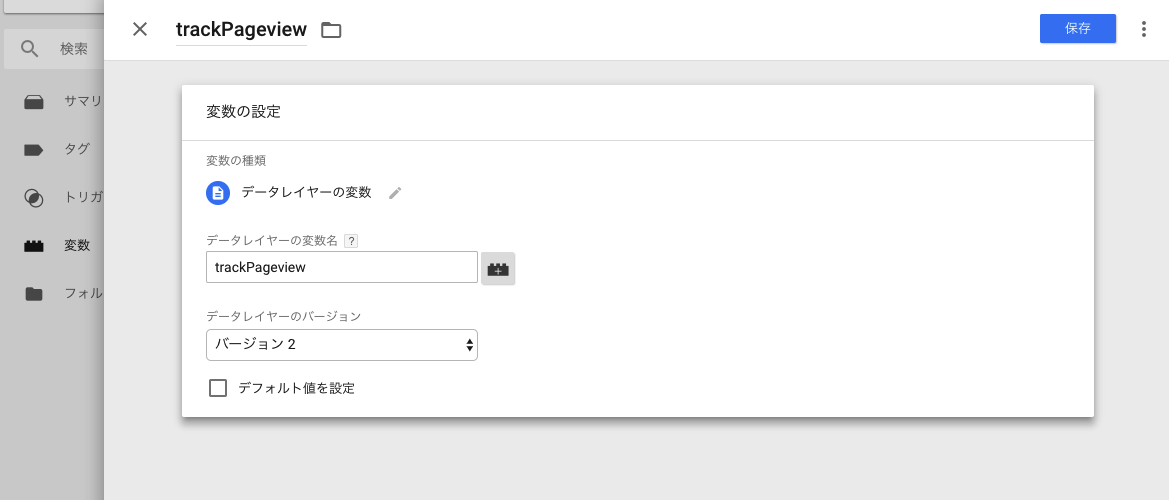
Task: Click the insert-variable brick button
Action: (498, 268)
